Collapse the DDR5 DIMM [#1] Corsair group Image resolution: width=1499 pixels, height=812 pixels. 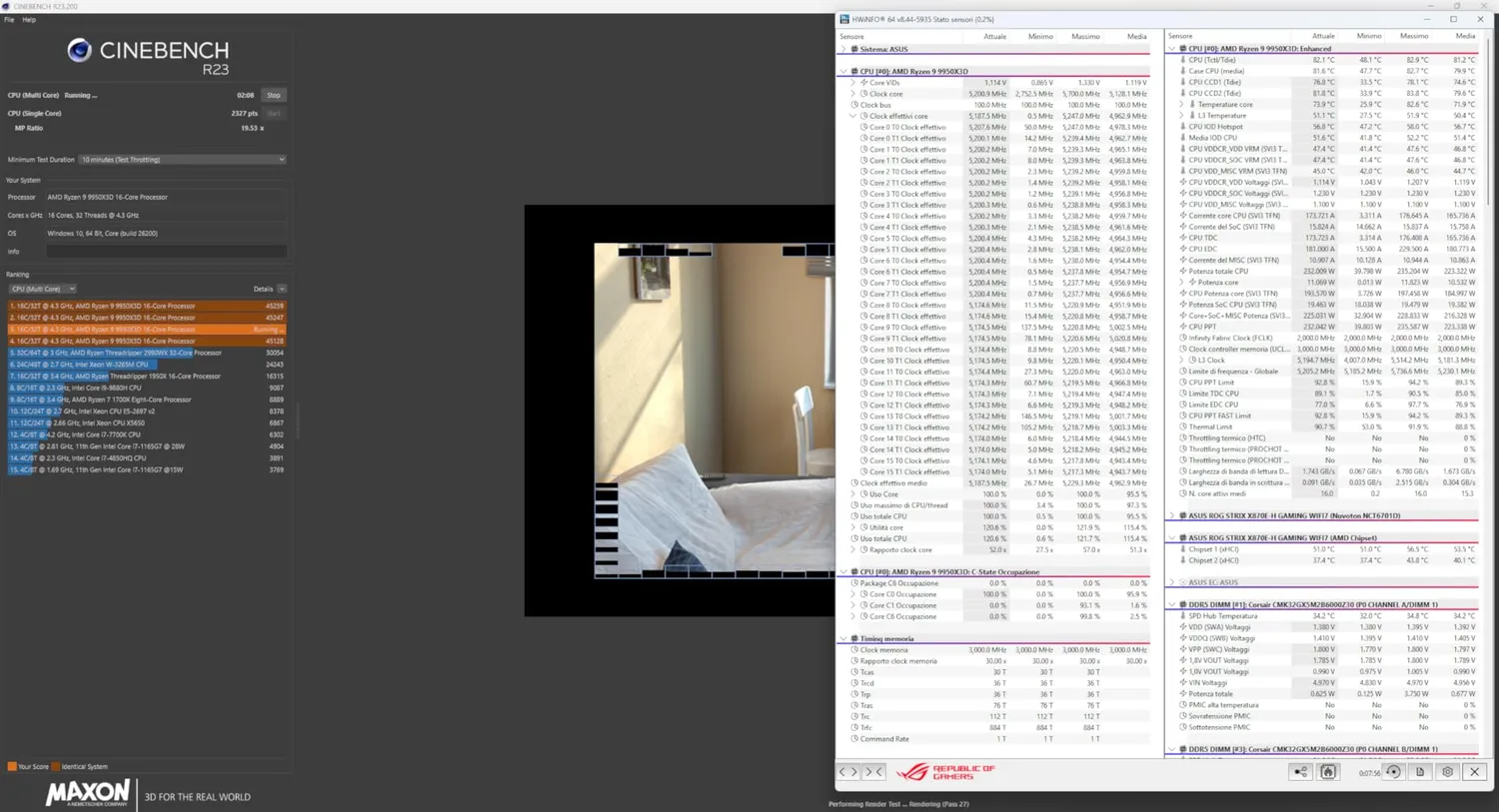coord(1172,605)
